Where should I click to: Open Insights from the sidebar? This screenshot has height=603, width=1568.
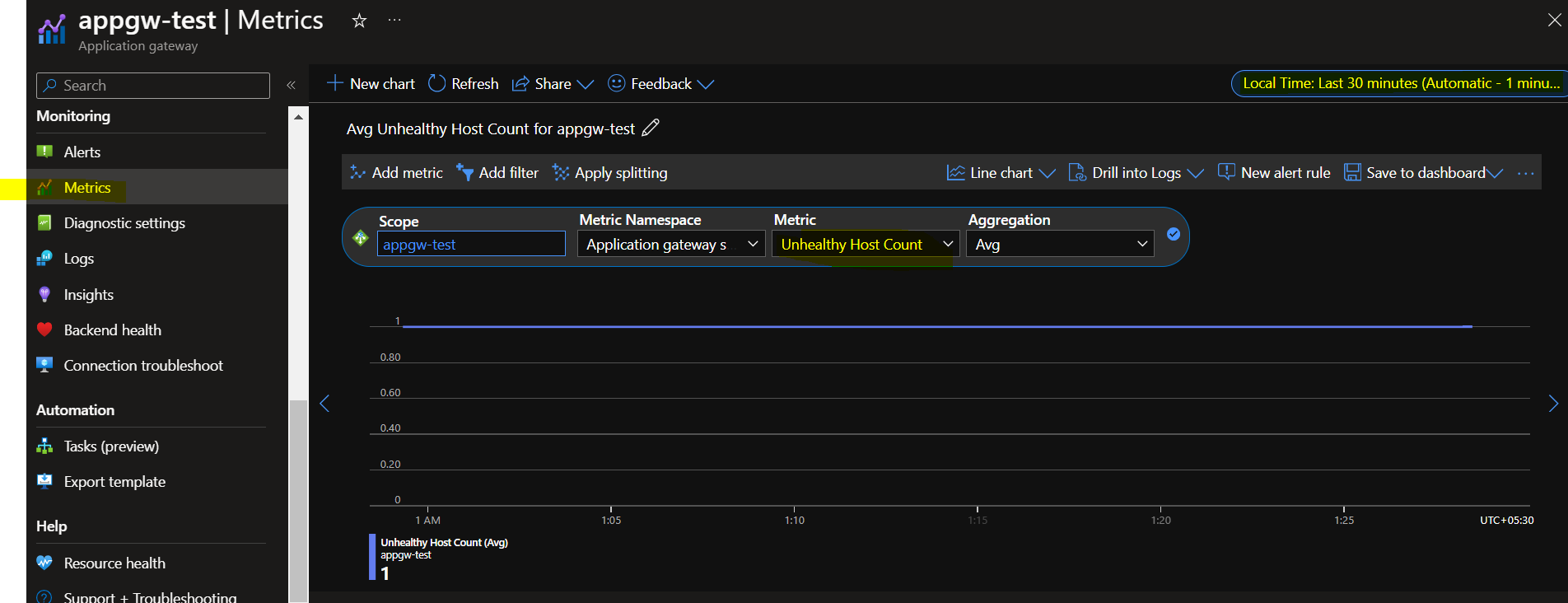click(x=88, y=294)
